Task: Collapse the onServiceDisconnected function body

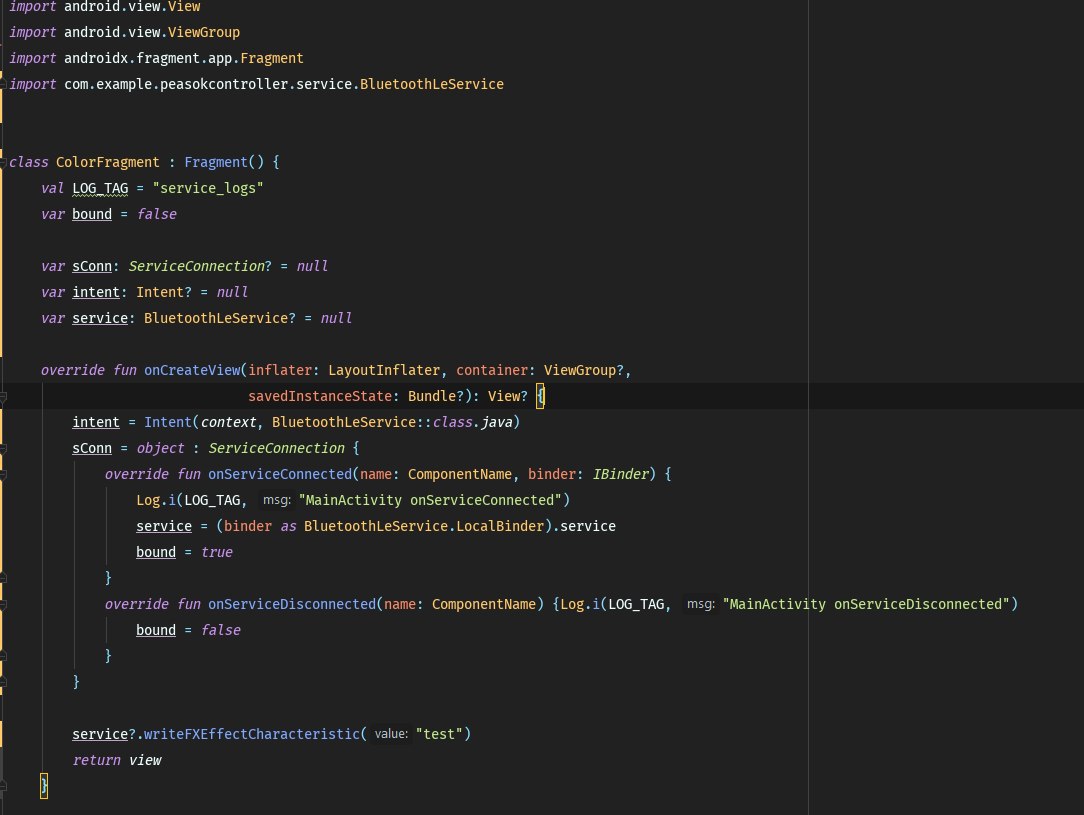Action: 3,605
